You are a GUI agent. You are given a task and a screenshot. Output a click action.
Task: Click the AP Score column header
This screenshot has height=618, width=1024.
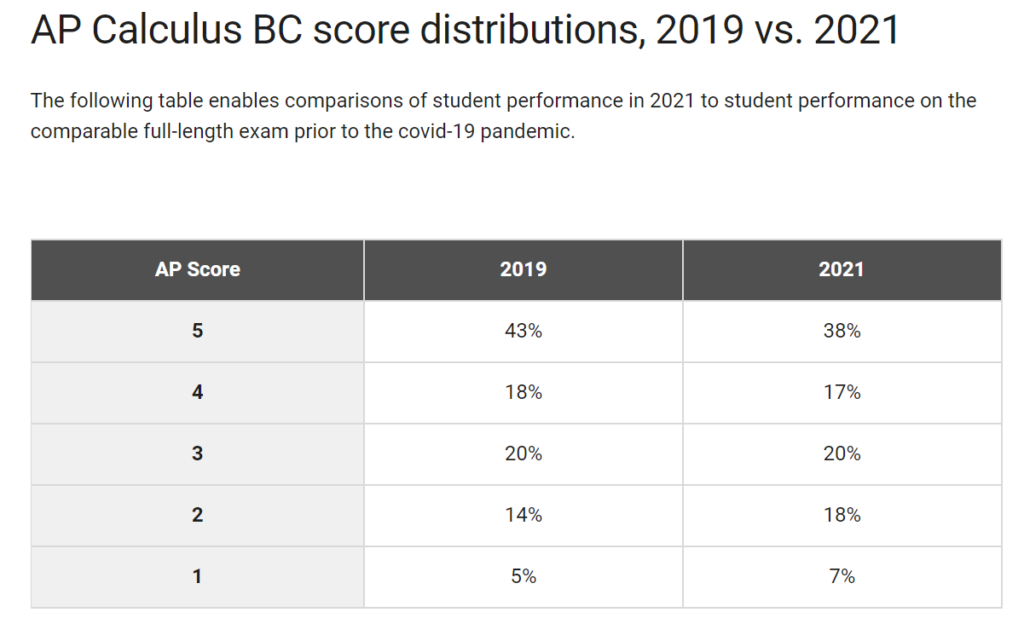click(197, 269)
